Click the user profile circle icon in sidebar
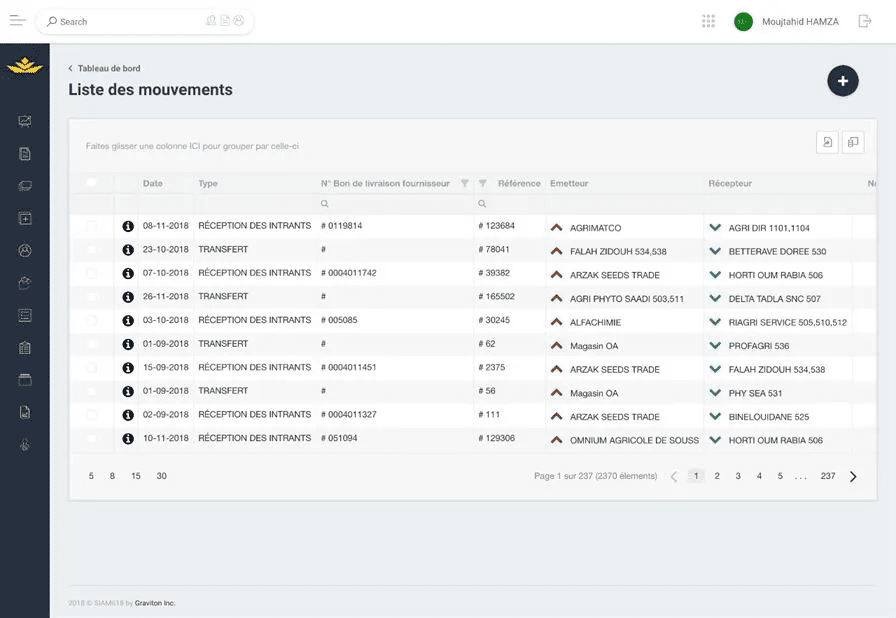 click(25, 251)
